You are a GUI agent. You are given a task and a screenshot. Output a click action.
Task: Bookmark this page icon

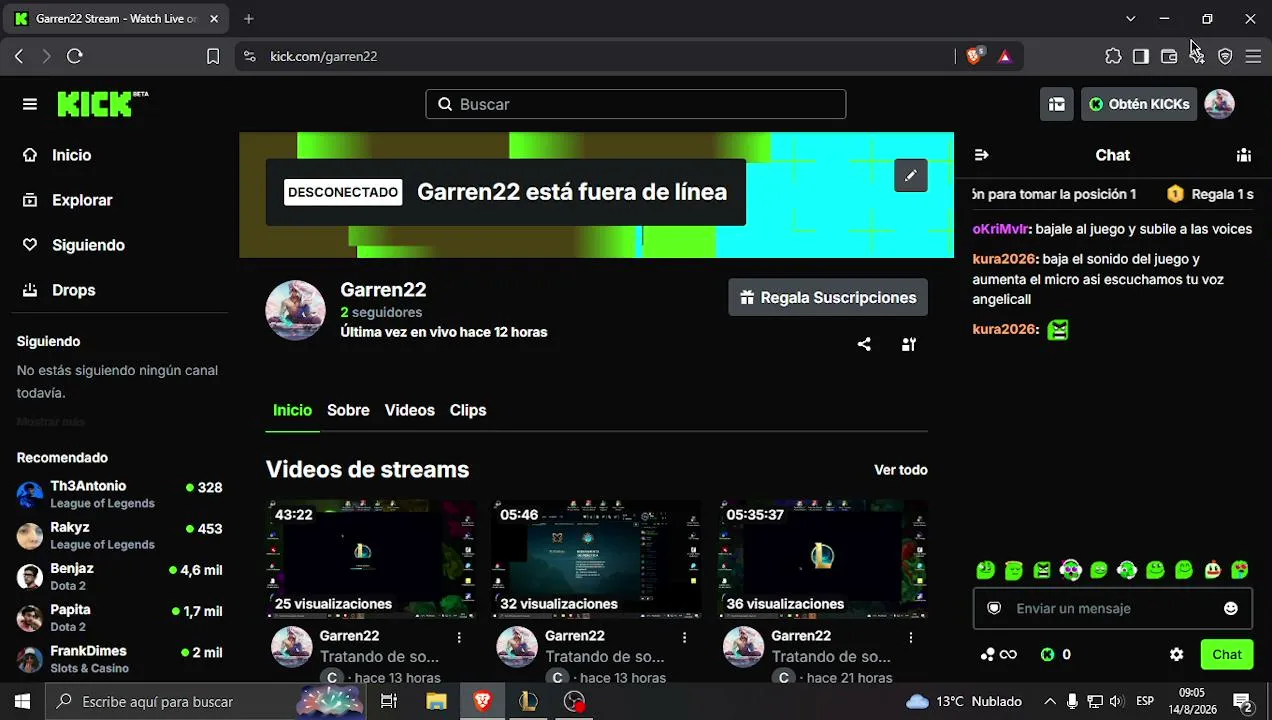tap(213, 56)
